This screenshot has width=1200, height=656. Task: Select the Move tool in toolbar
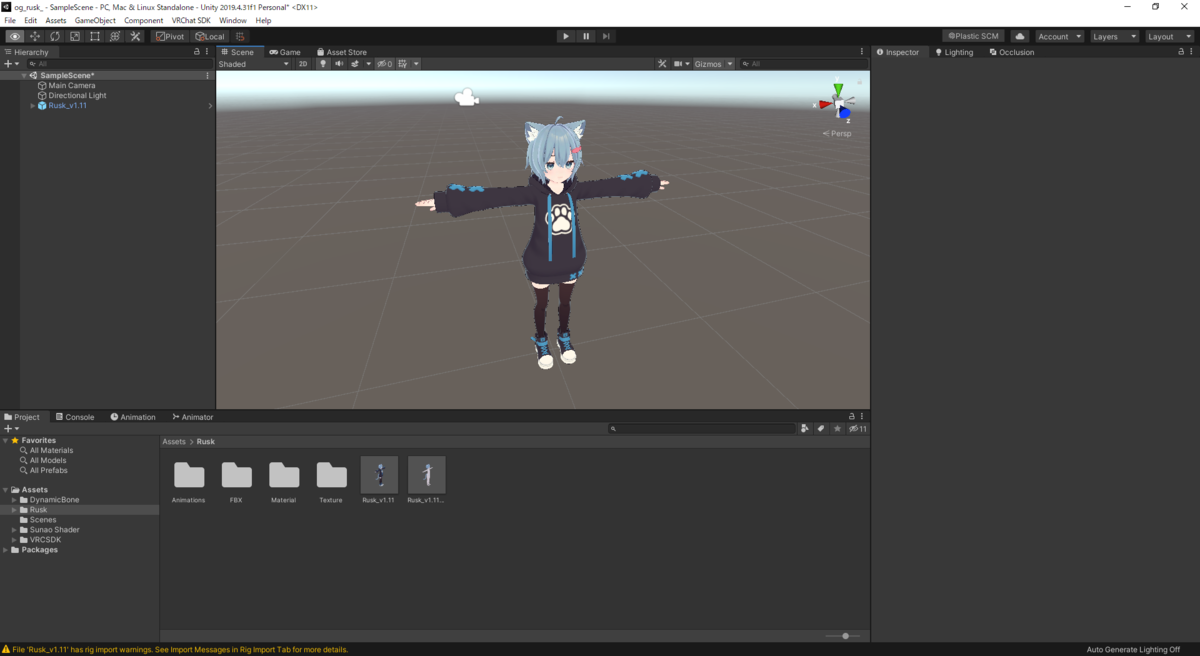click(34, 36)
